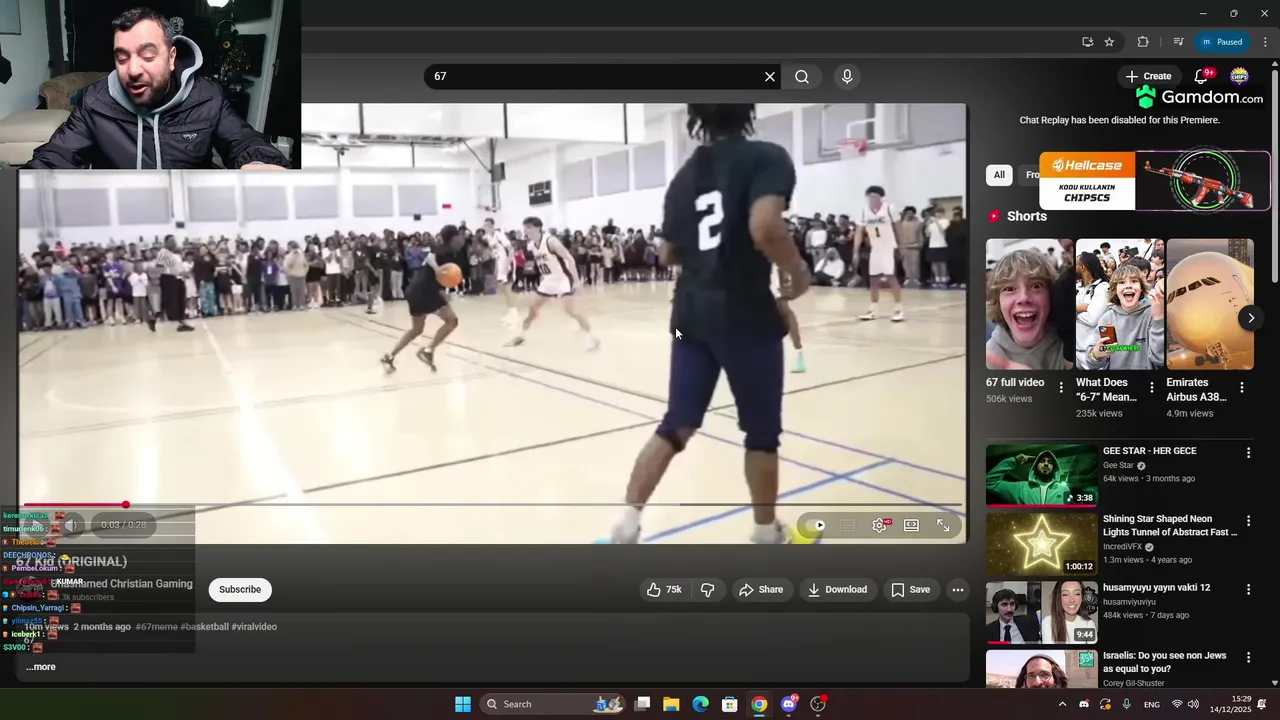Open 'Israelis: Do you see' video
This screenshot has width=1280, height=720.
tap(1042, 669)
